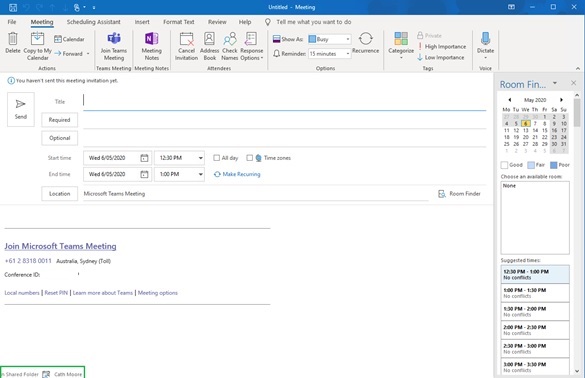Open end date calendar picker
The image size is (585, 378).
point(144,174)
